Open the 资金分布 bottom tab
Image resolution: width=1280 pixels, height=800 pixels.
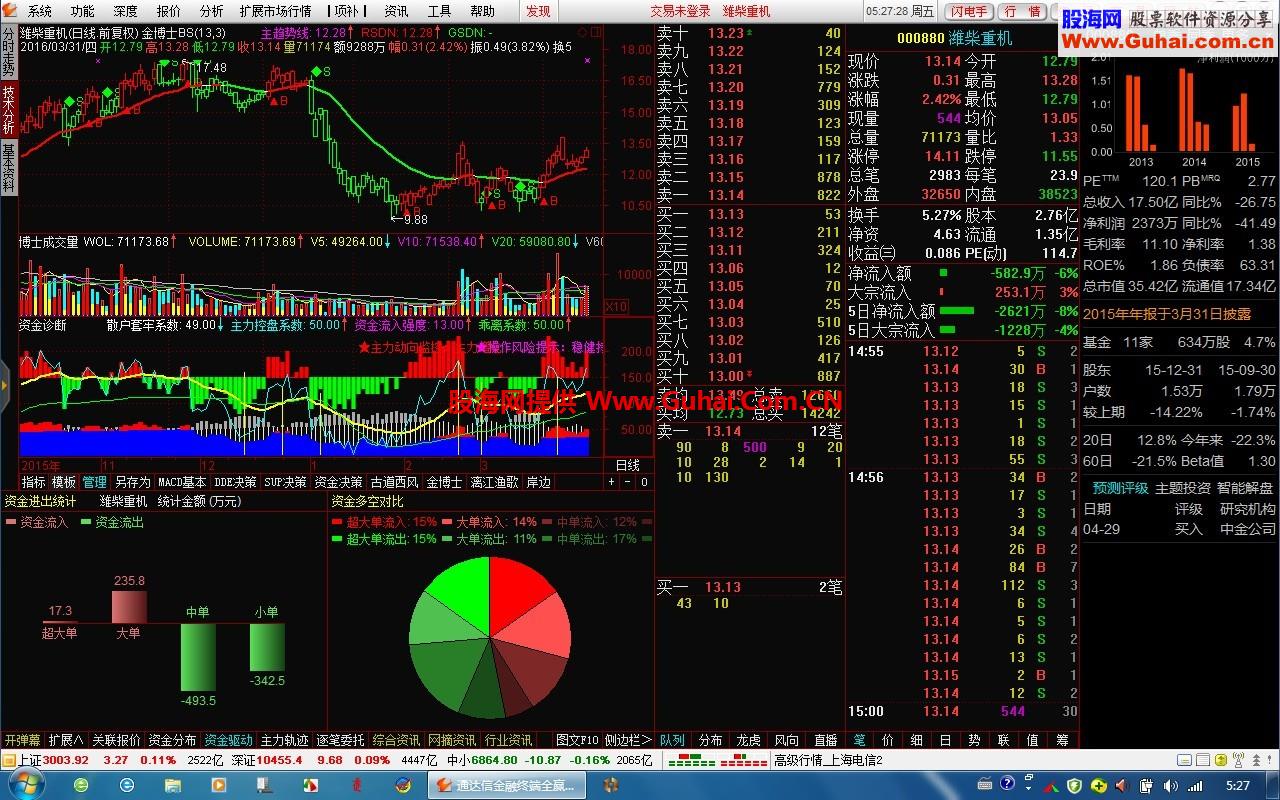tap(172, 740)
